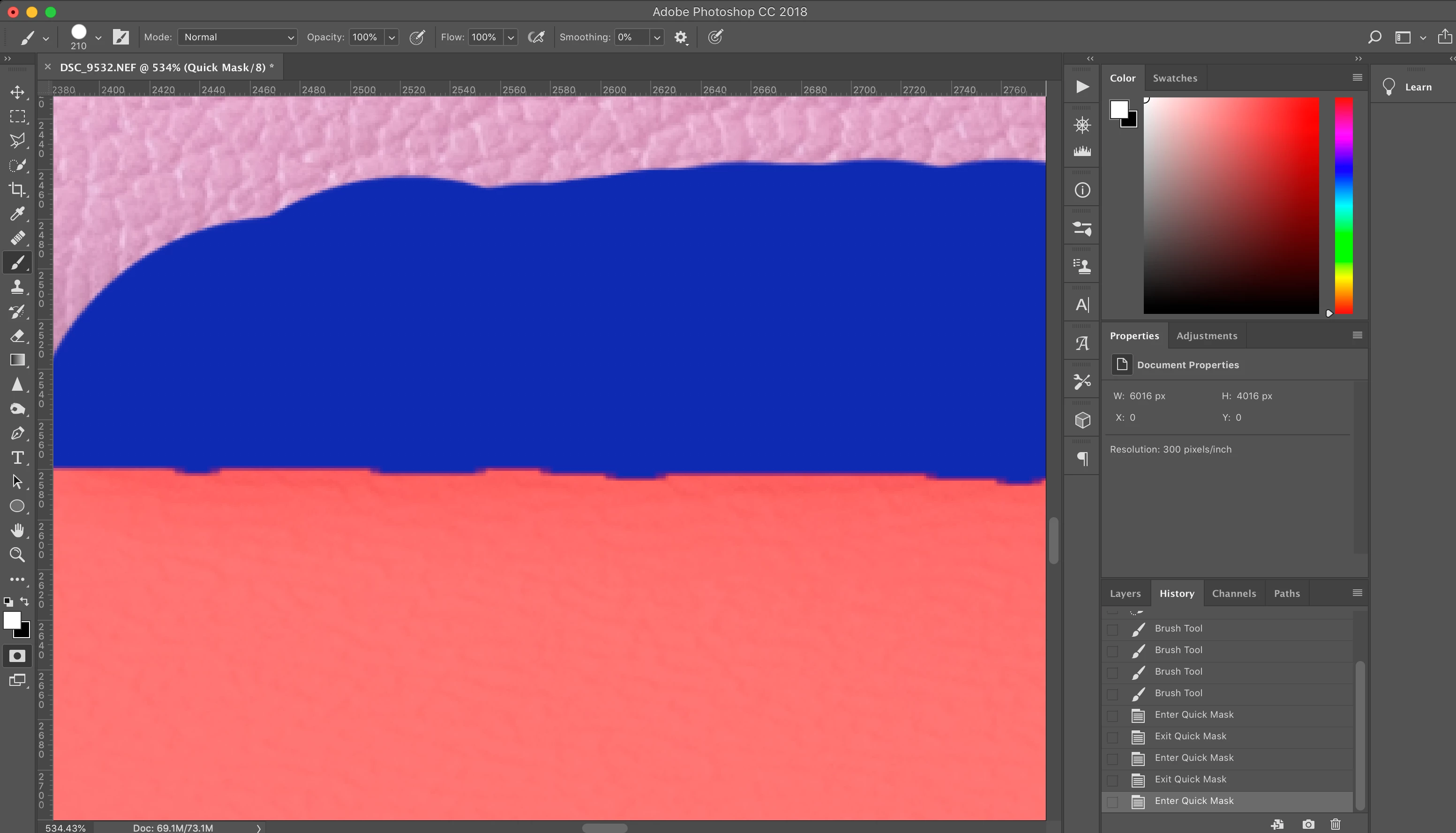Select the Hand tool

[17, 530]
